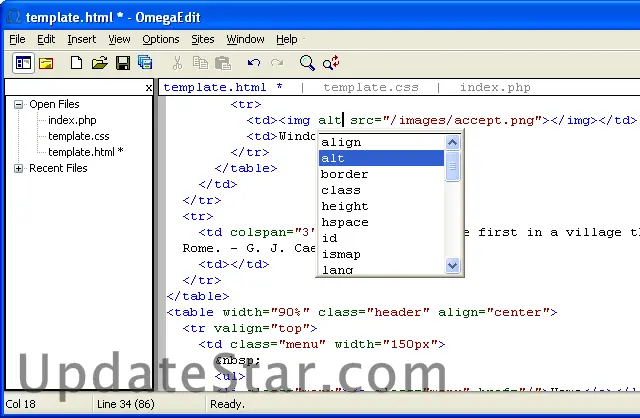The image size is (640, 418).
Task: Save the current file with floppy icon
Action: (123, 63)
